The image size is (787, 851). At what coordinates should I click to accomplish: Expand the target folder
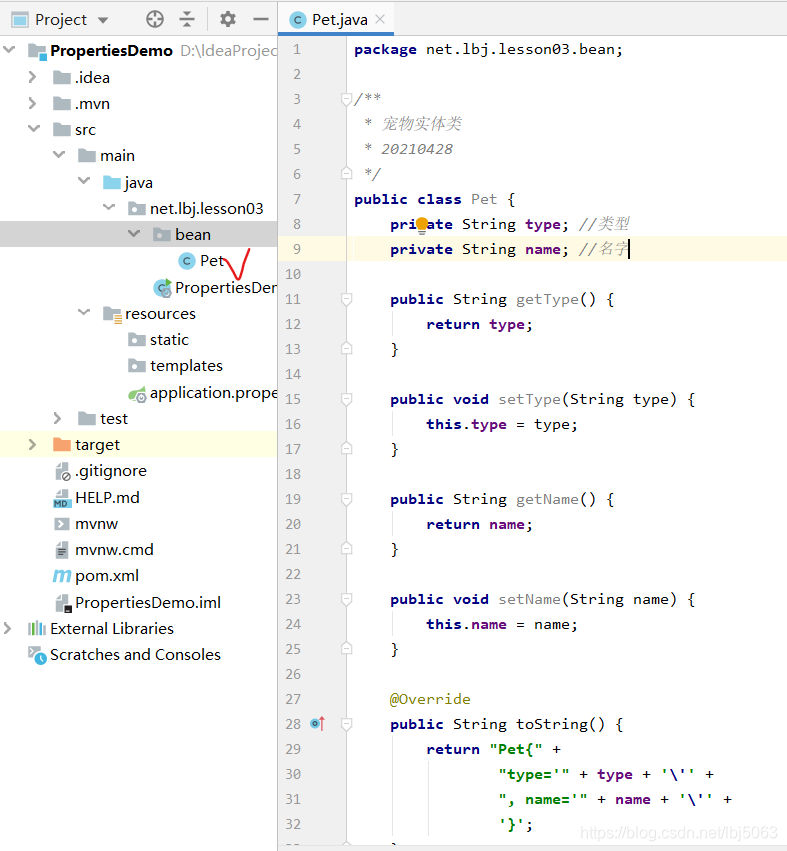(33, 444)
